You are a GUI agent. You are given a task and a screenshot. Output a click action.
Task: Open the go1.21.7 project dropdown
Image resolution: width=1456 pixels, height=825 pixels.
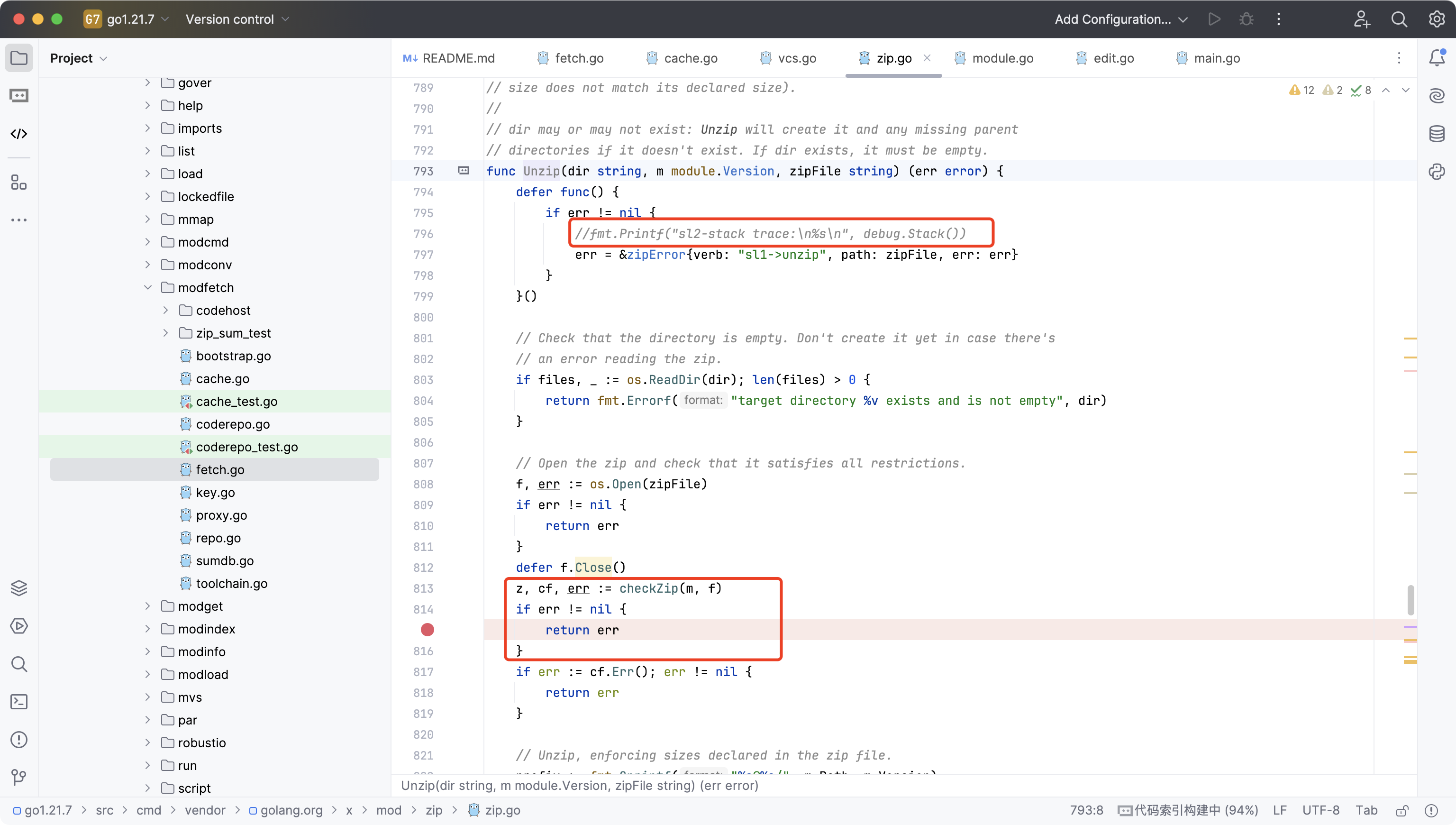tap(126, 19)
